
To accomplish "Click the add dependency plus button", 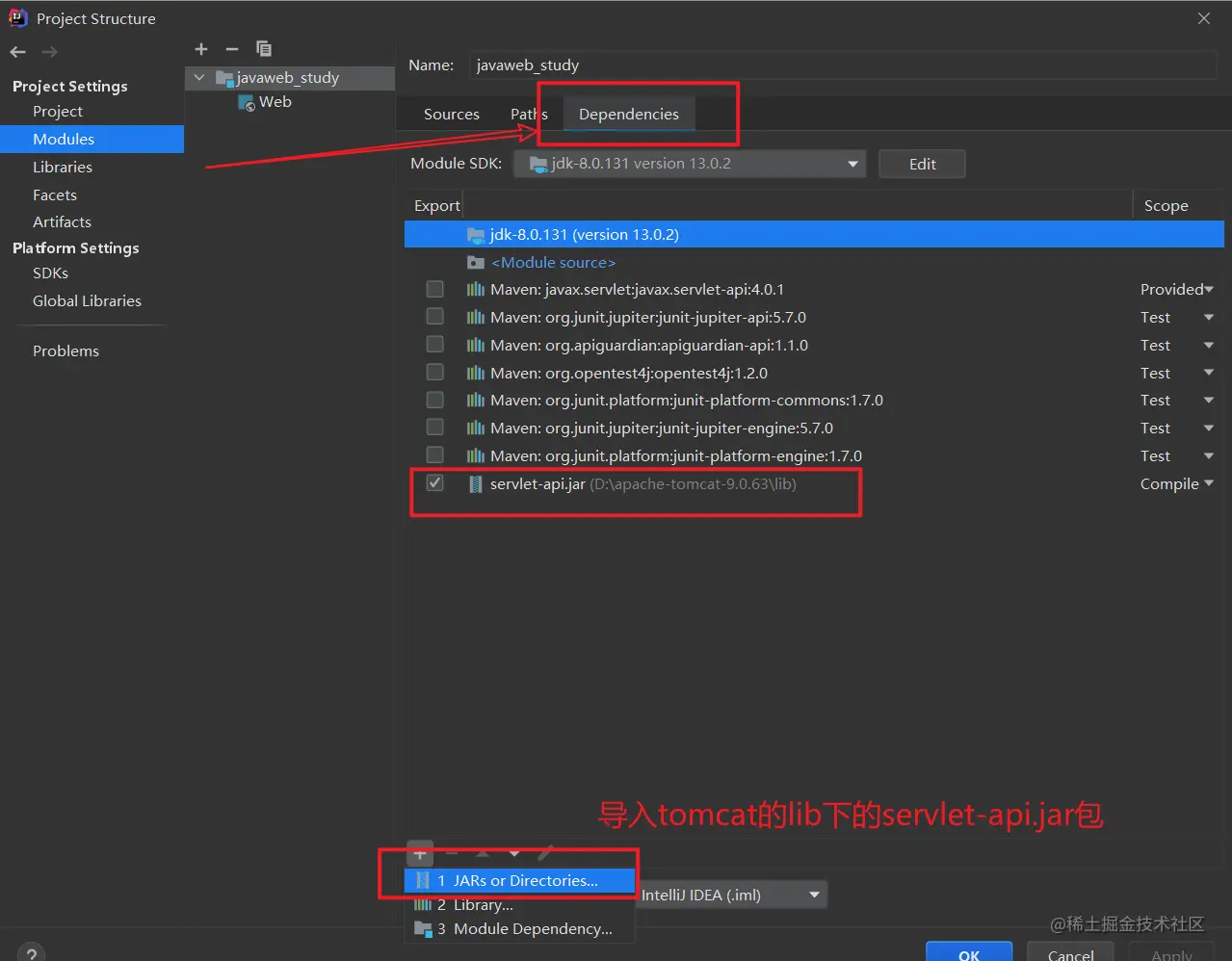I will point(420,853).
